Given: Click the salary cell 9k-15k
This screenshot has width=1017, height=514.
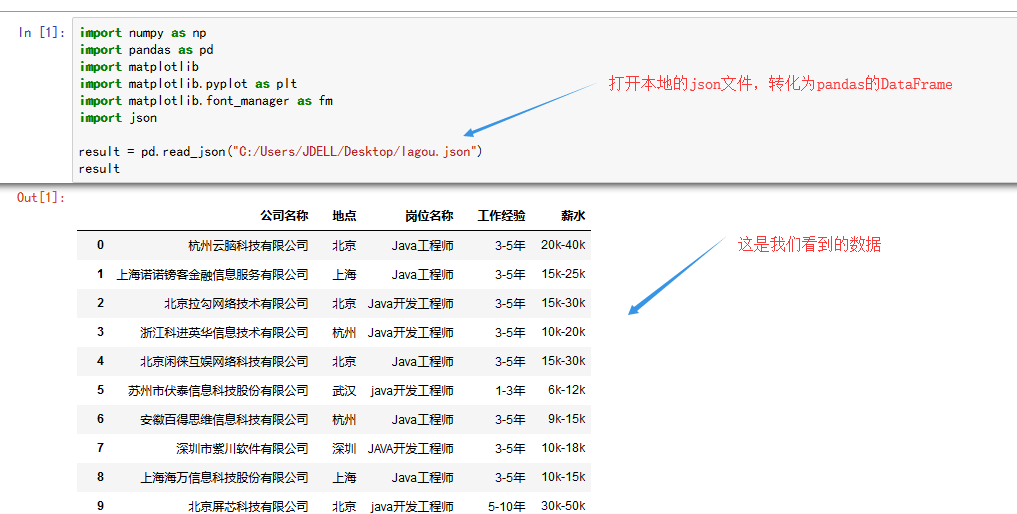Looking at the screenshot, I should tap(567, 419).
